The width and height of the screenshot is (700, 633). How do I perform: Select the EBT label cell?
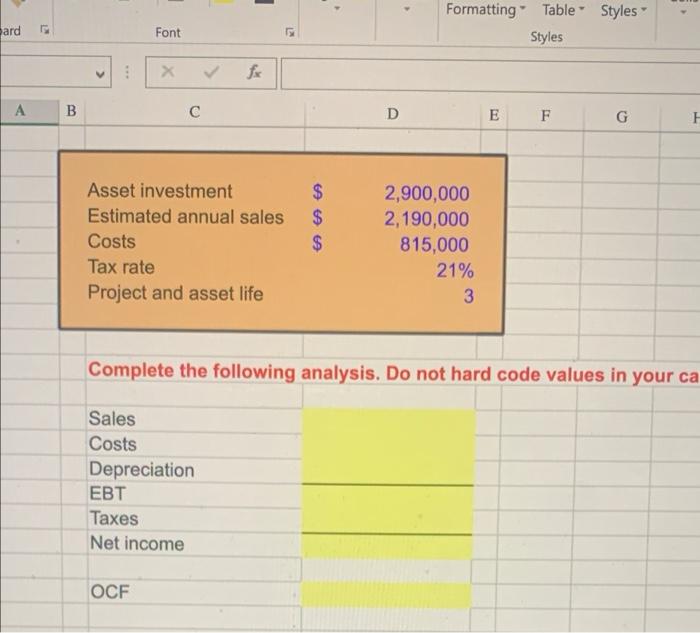107,494
